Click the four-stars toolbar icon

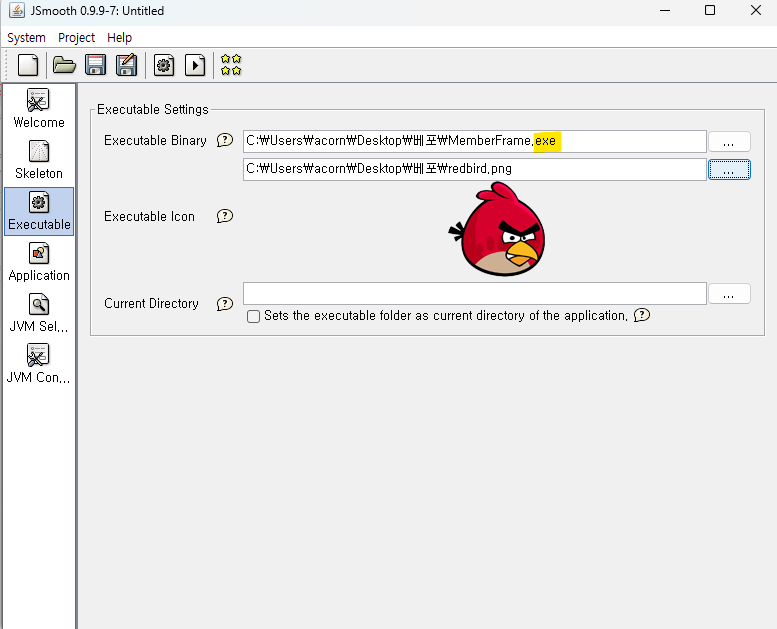231,65
